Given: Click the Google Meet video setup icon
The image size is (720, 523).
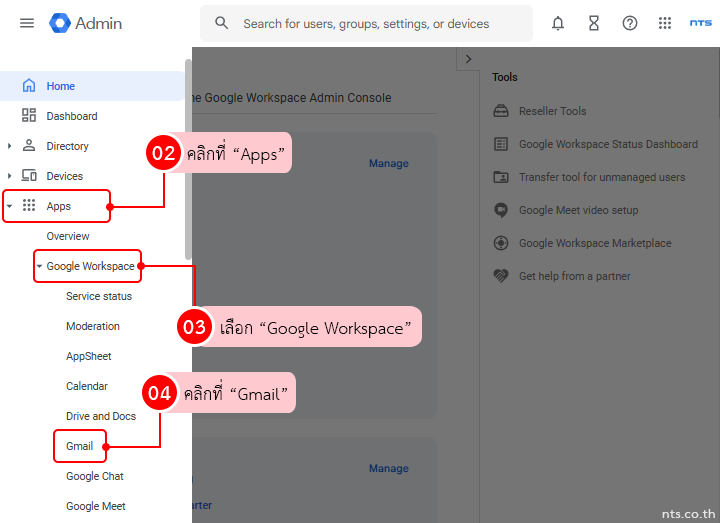Looking at the screenshot, I should pos(501,210).
